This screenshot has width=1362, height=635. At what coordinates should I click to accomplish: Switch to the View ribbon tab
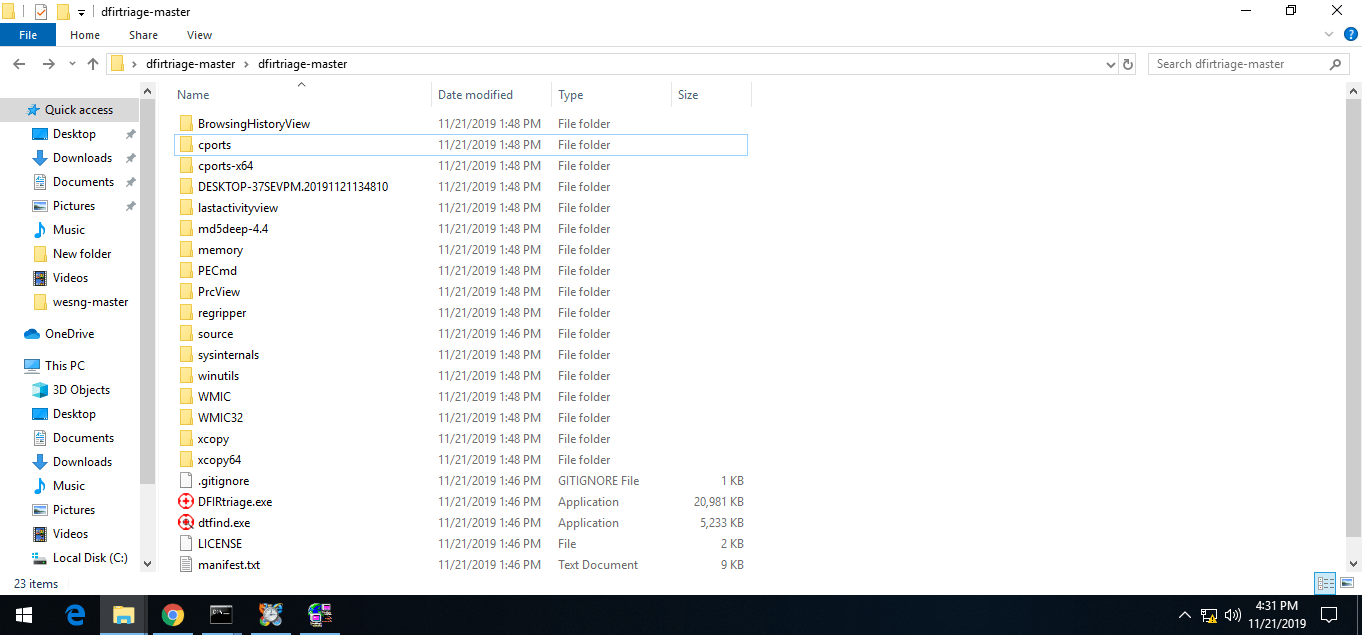(x=199, y=34)
